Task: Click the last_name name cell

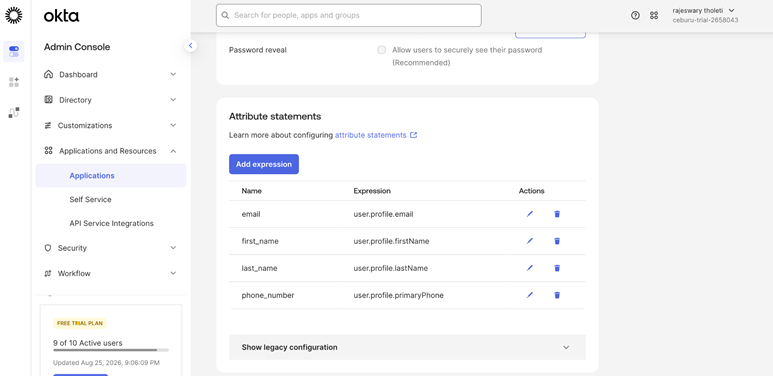Action: point(259,268)
